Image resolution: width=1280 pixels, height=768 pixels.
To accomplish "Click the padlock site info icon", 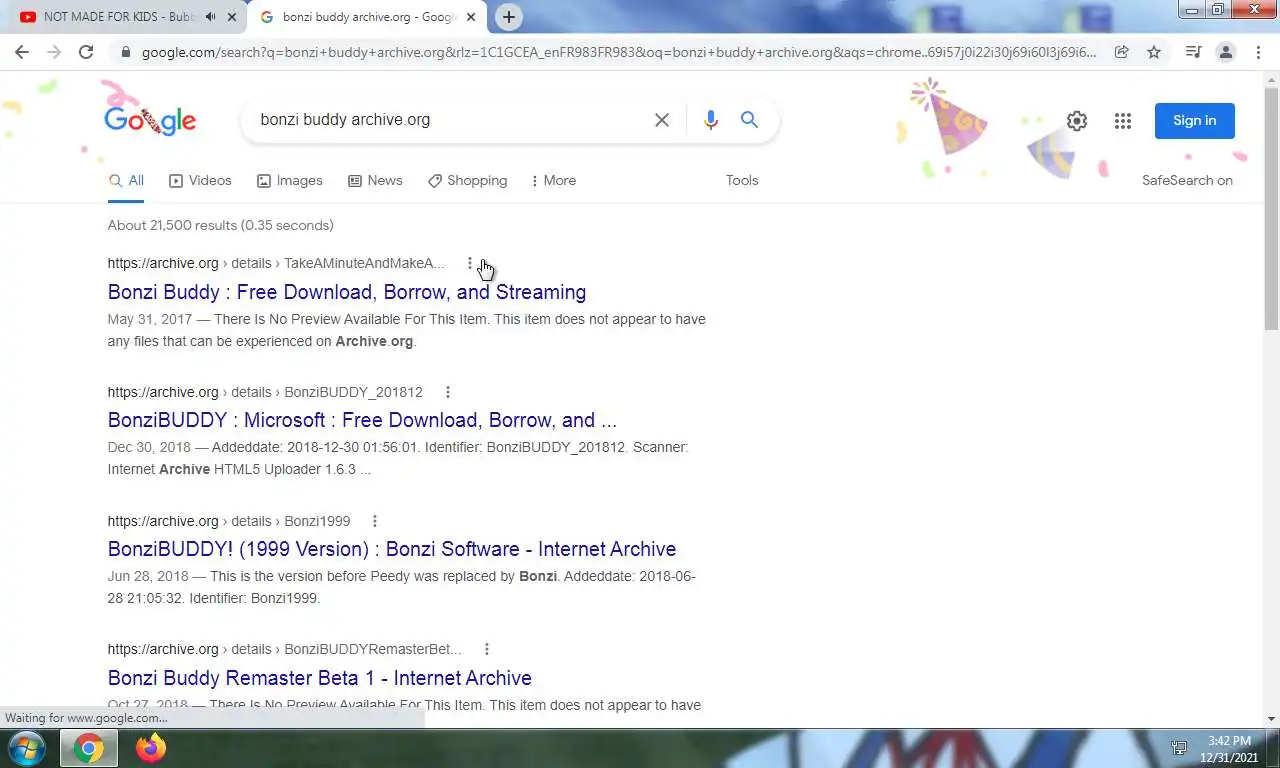I will pyautogui.click(x=124, y=52).
